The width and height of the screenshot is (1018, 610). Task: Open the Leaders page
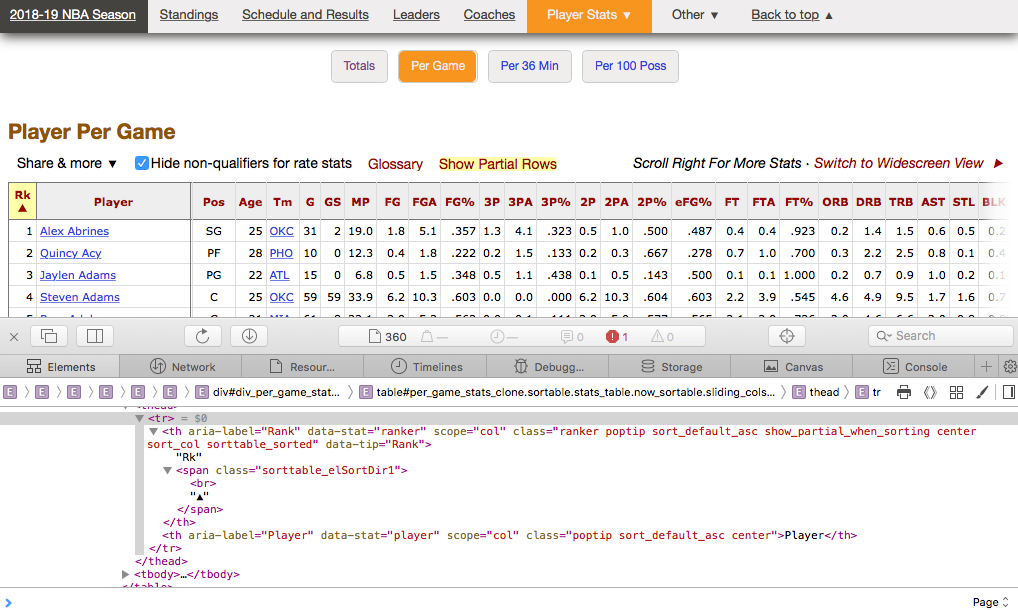pos(416,15)
